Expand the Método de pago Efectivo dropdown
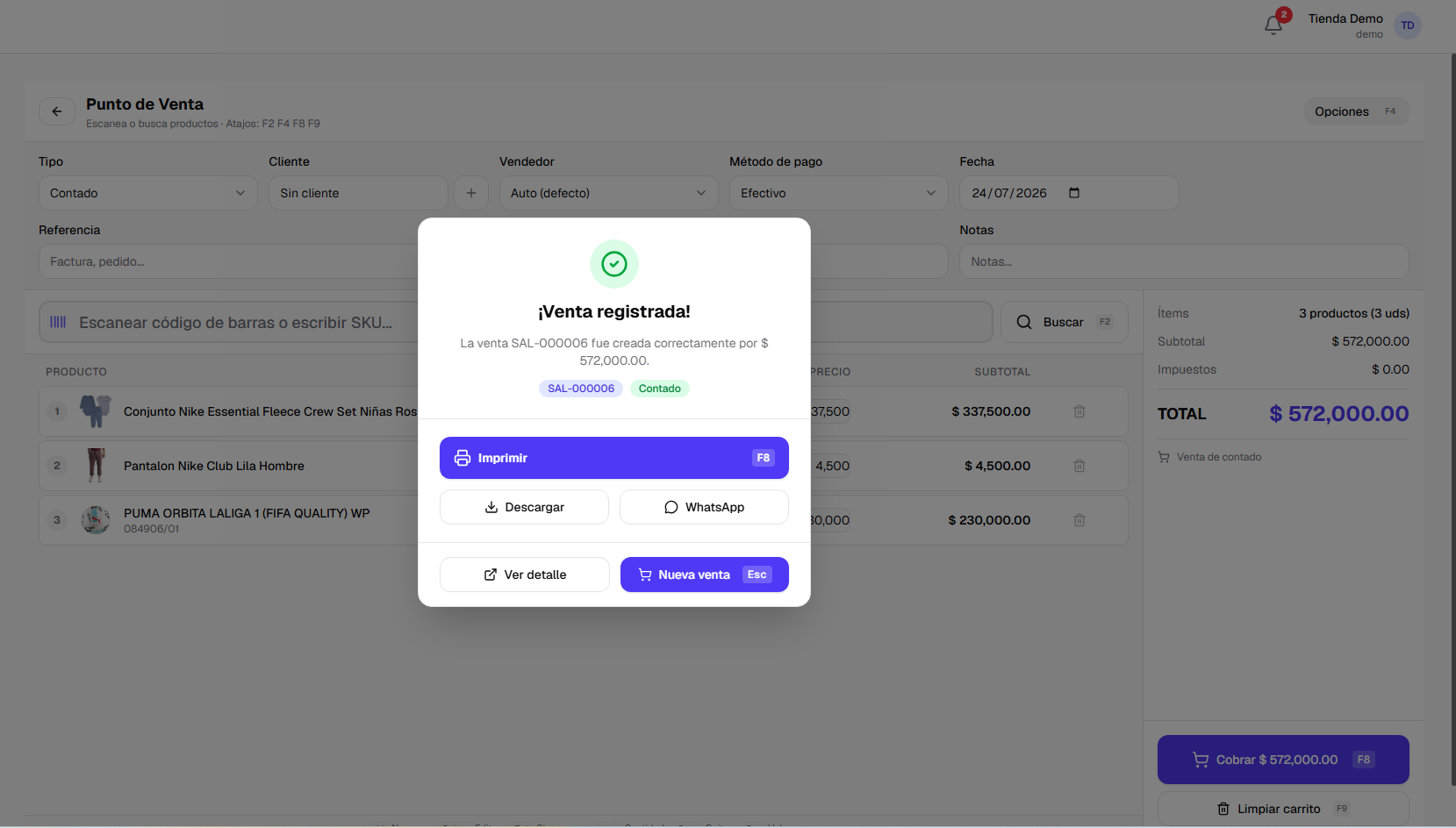Screen dimensions: 1456x828 click(x=838, y=193)
